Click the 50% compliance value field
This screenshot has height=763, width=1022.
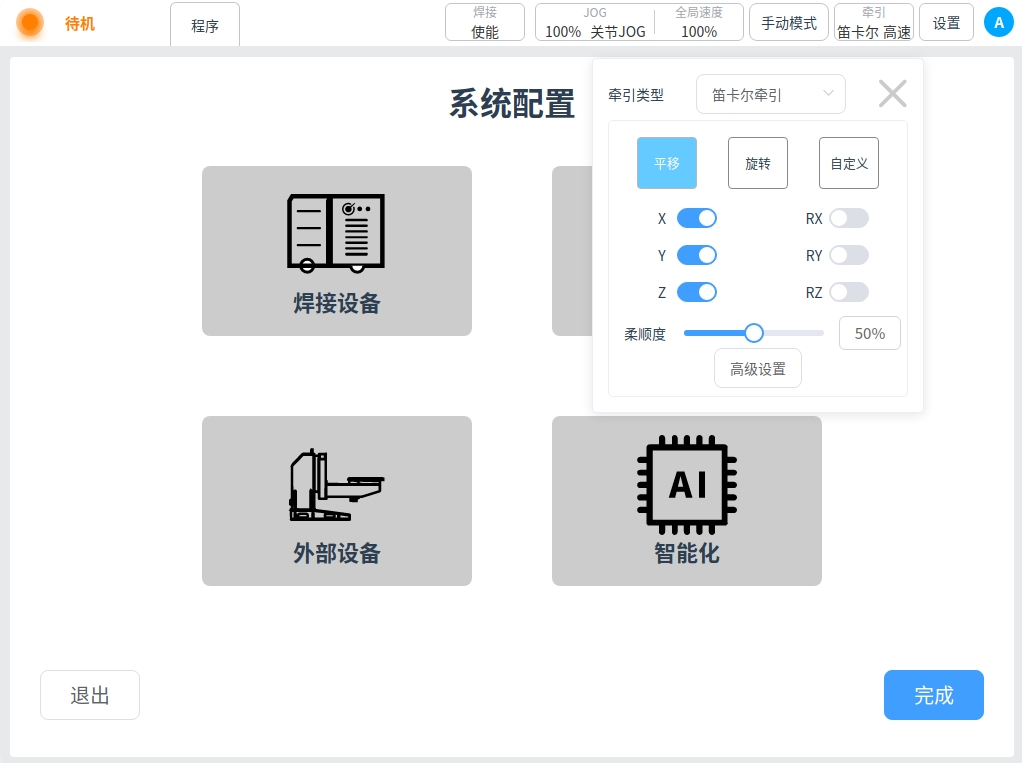pyautogui.click(x=869, y=333)
